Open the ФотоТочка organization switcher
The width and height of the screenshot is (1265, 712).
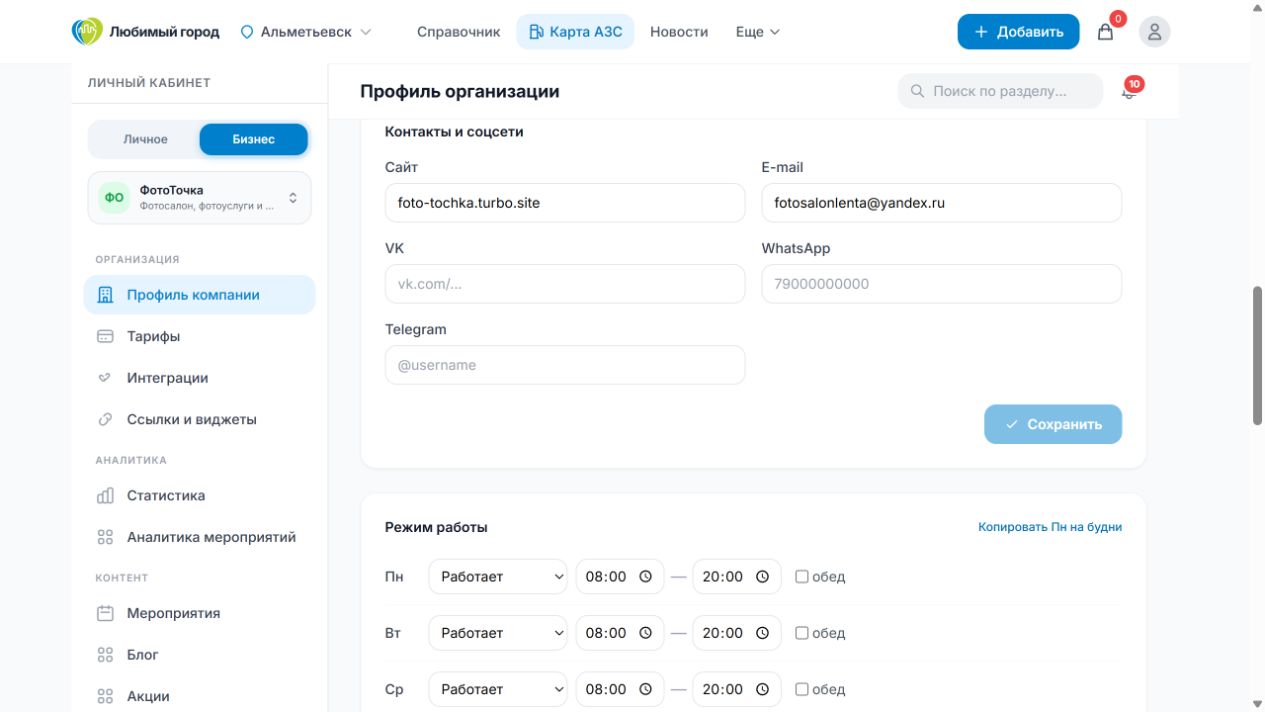pyautogui.click(x=200, y=198)
